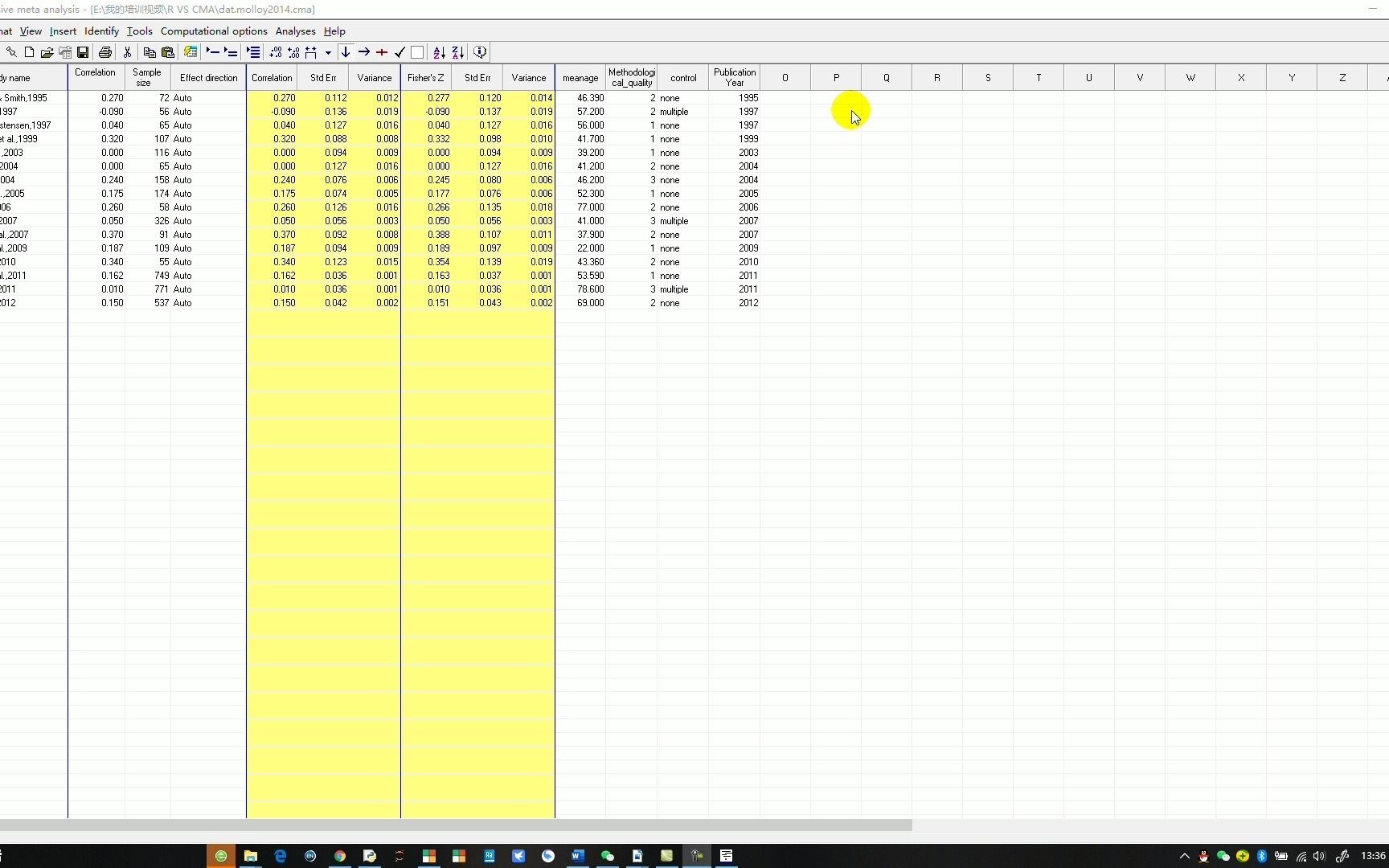Open the Identify menu
Image resolution: width=1389 pixels, height=868 pixels.
tap(101, 31)
